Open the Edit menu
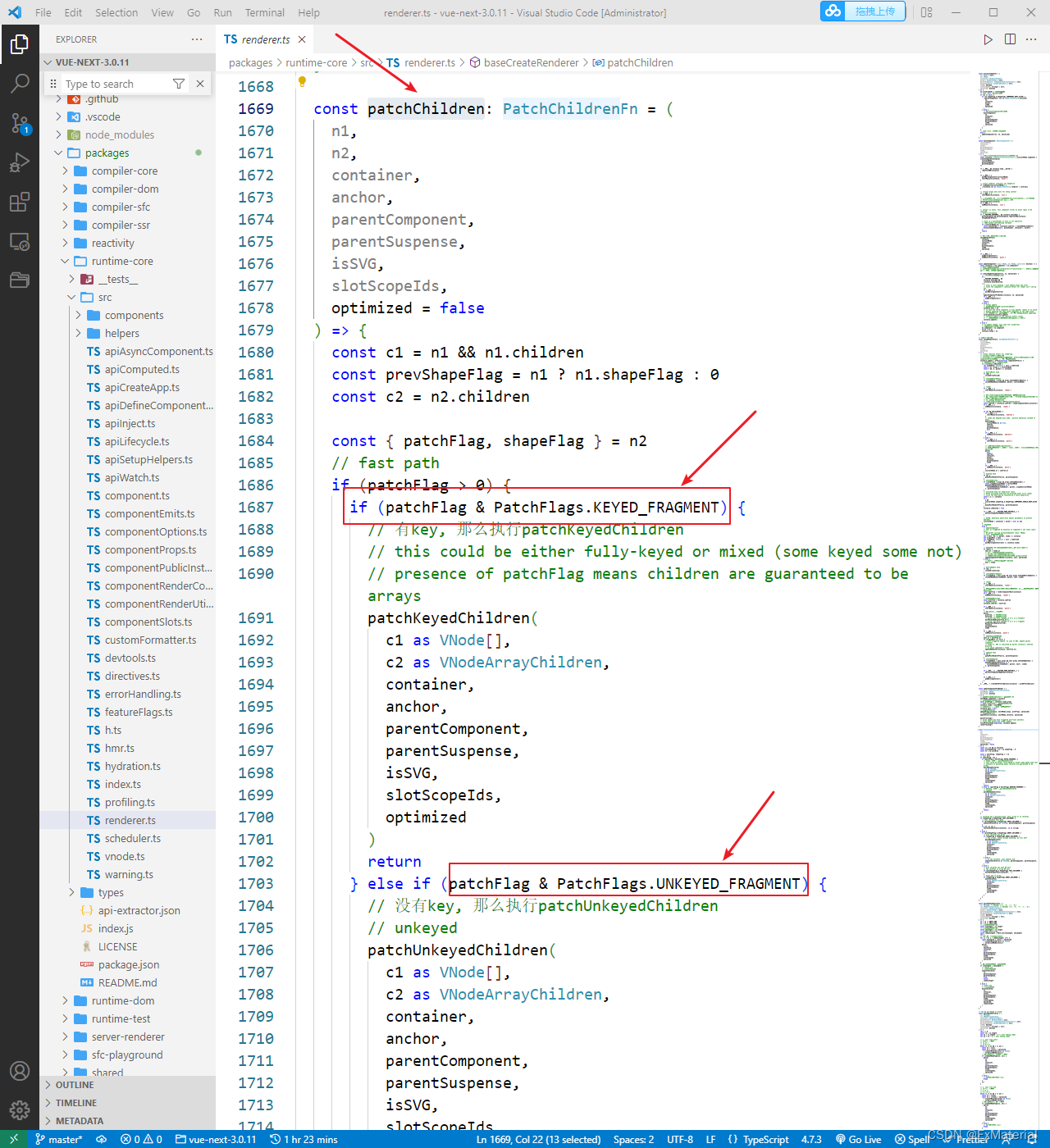Screen dimensions: 1050x1148 click(73, 12)
